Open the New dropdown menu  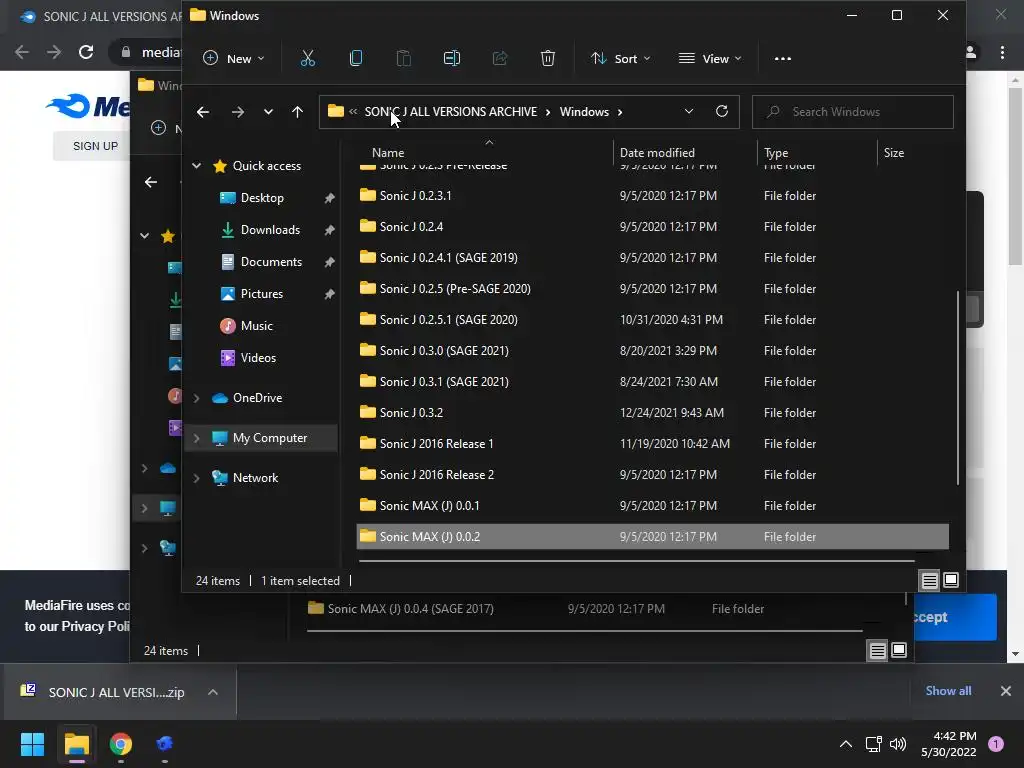tap(234, 58)
